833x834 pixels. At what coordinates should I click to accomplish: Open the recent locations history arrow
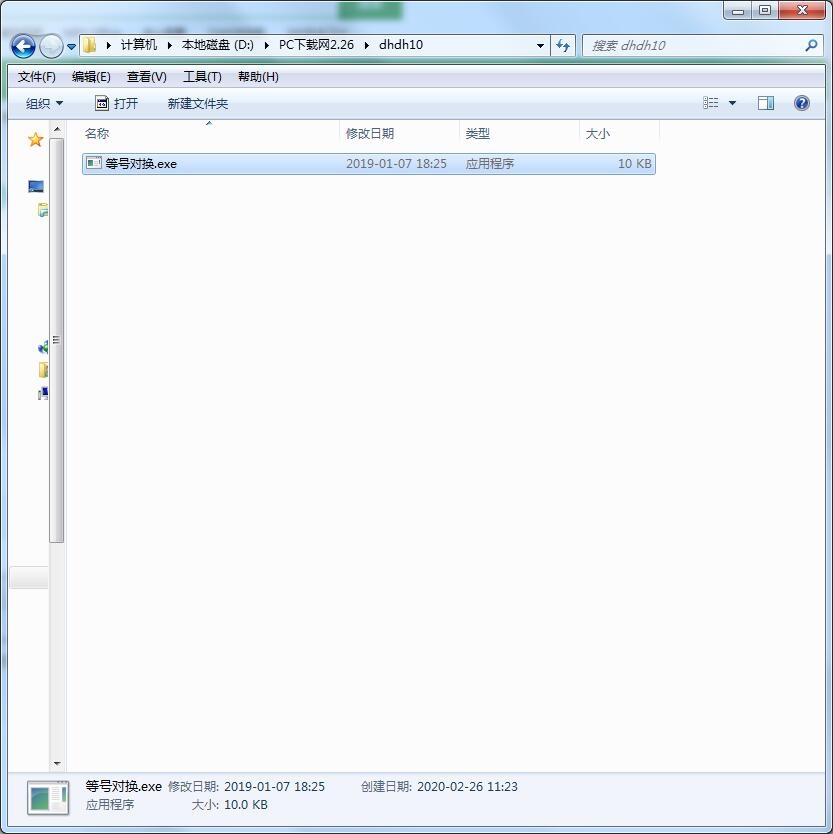point(71,47)
